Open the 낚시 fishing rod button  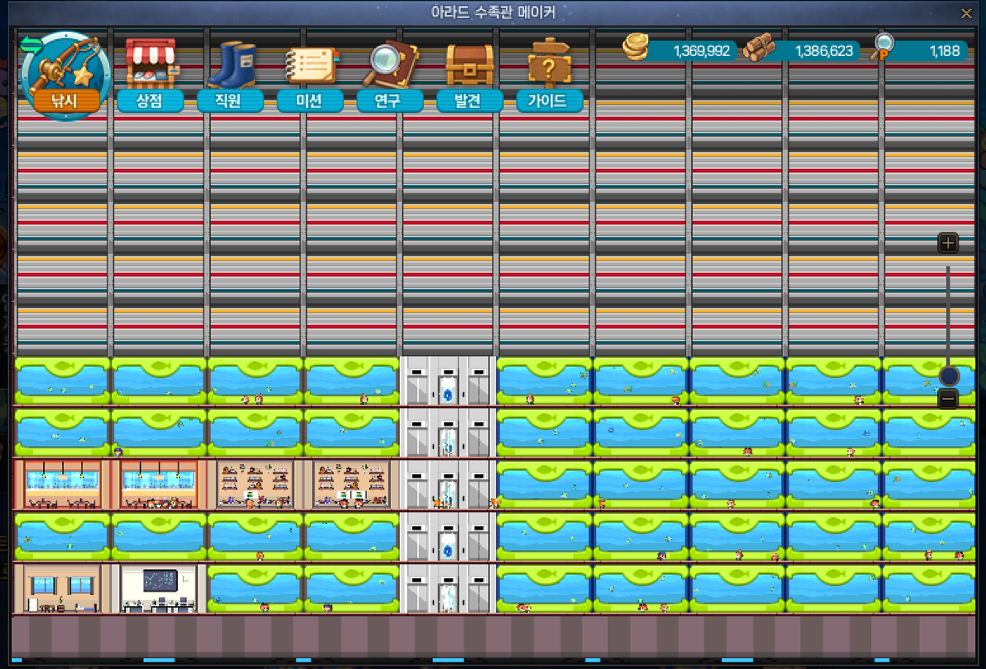[65, 75]
